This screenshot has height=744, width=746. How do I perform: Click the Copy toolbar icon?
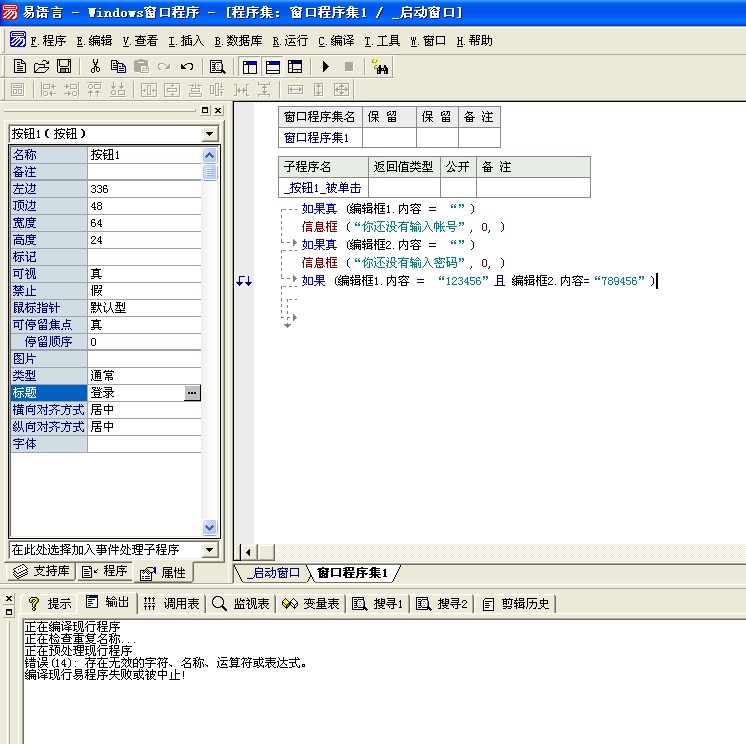coord(118,67)
